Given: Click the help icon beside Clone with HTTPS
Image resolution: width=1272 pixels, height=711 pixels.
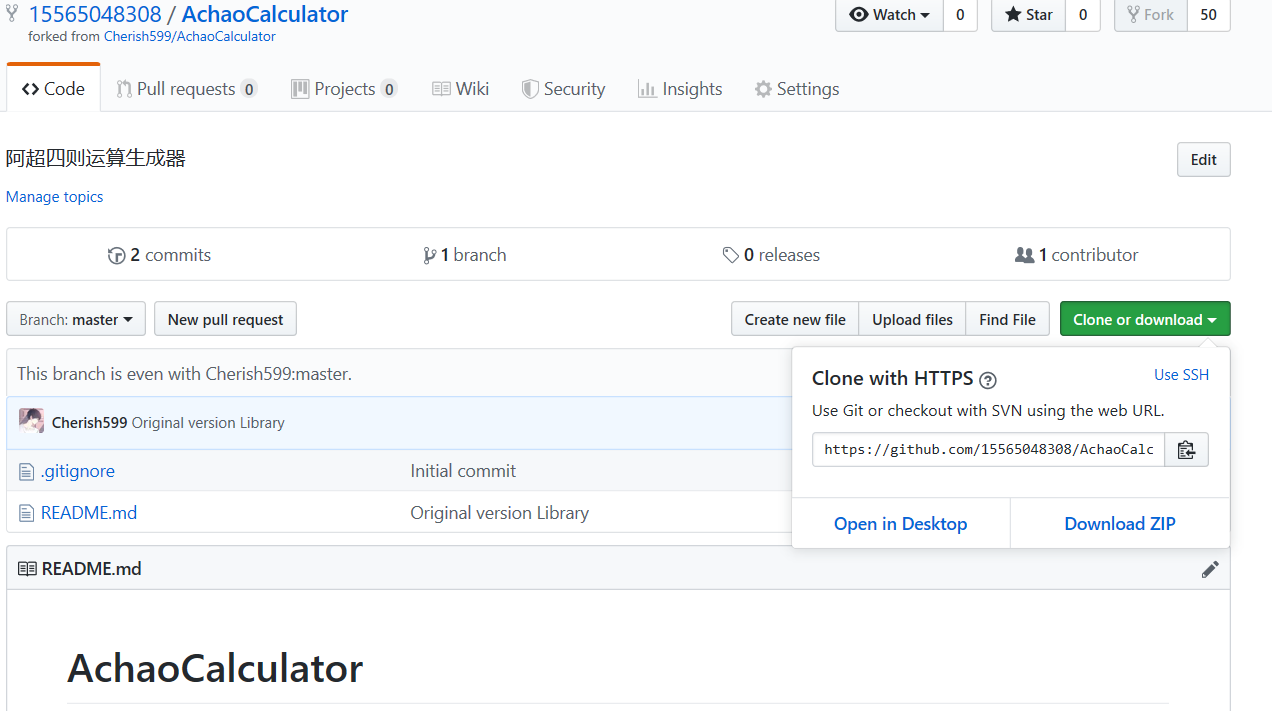Looking at the screenshot, I should point(988,380).
